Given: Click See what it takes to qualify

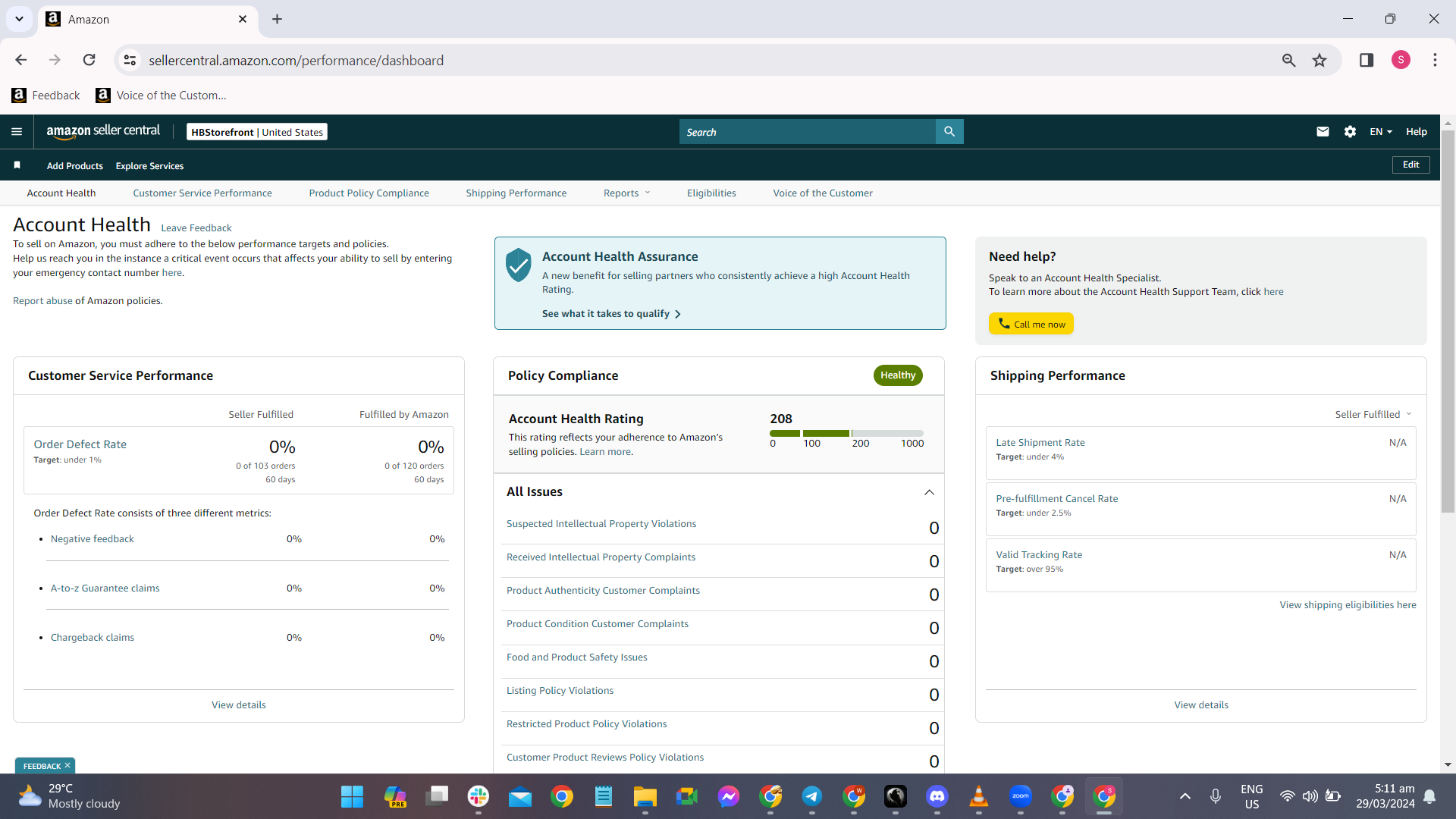Looking at the screenshot, I should click(x=611, y=314).
